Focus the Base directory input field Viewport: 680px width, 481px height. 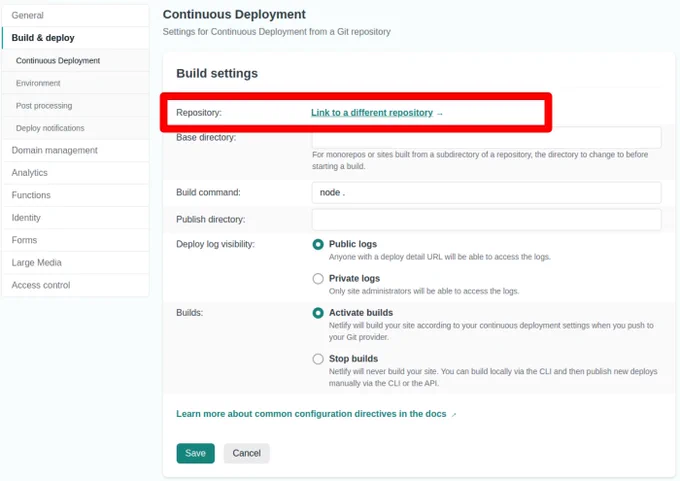click(x=486, y=138)
